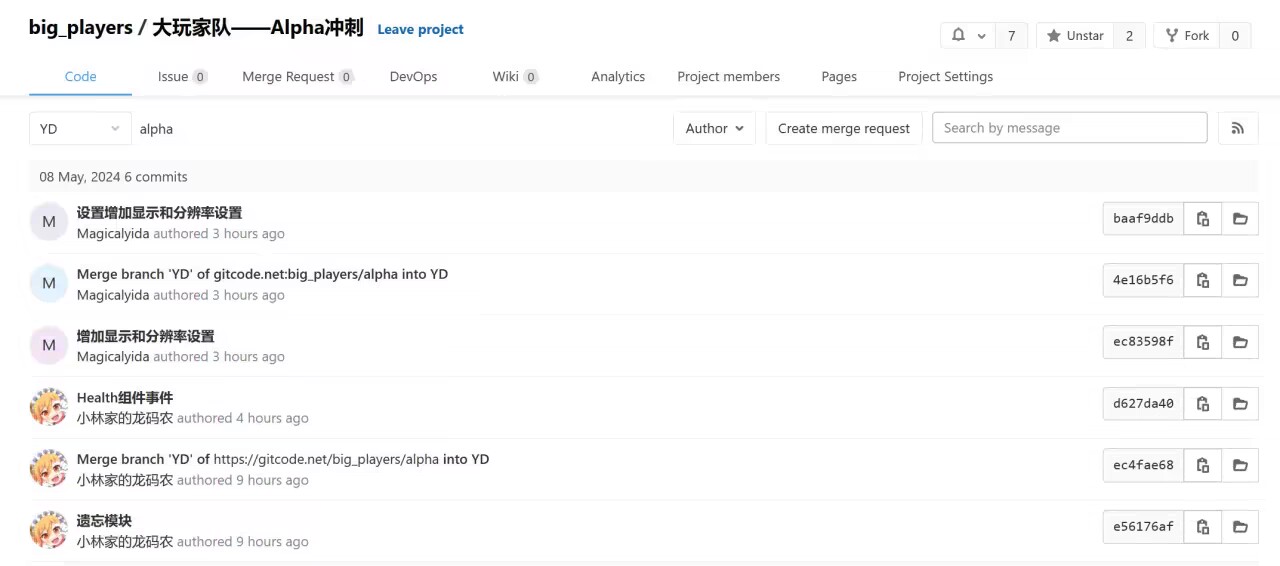Browse files at commit e56176af
Viewport: 1280px width, 566px height.
[1240, 527]
